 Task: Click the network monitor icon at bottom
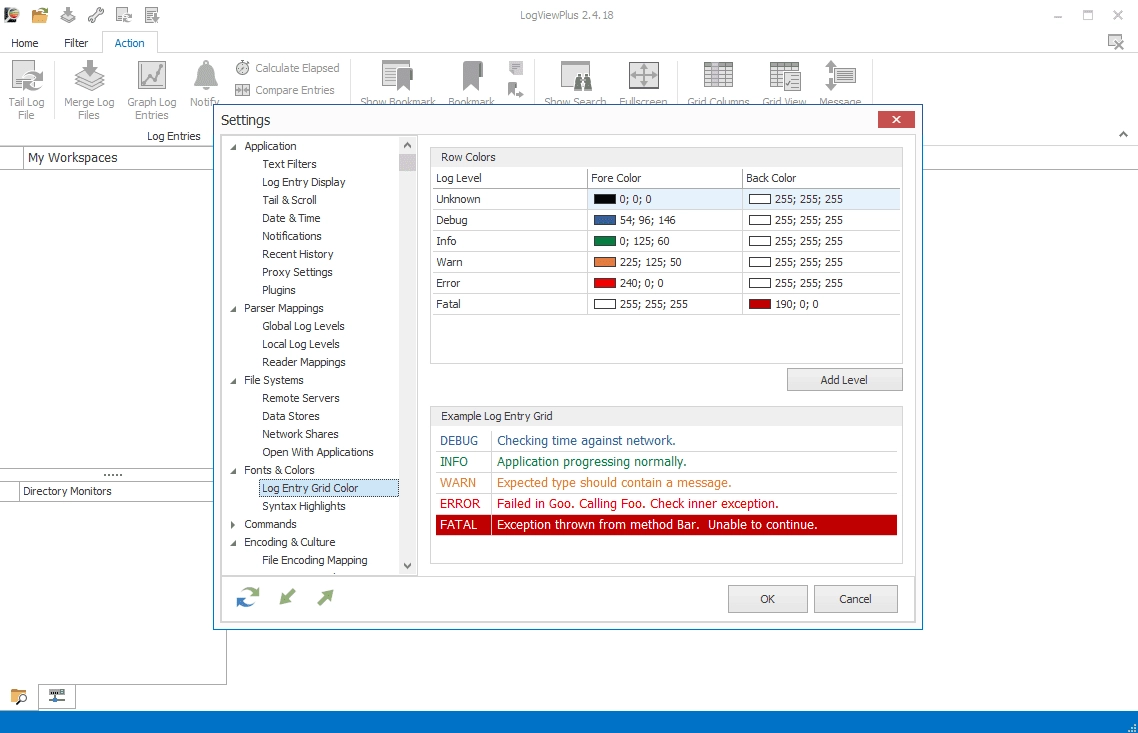(x=57, y=696)
